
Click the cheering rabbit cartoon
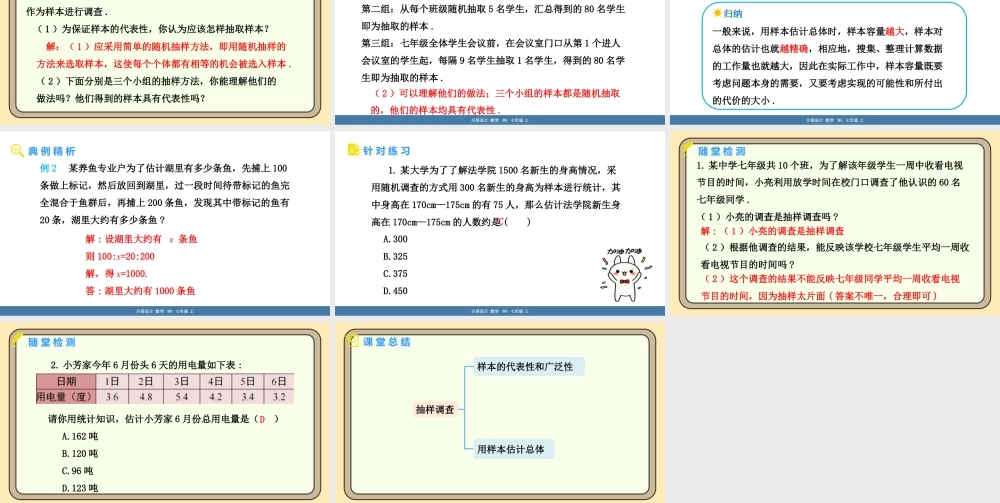point(623,275)
